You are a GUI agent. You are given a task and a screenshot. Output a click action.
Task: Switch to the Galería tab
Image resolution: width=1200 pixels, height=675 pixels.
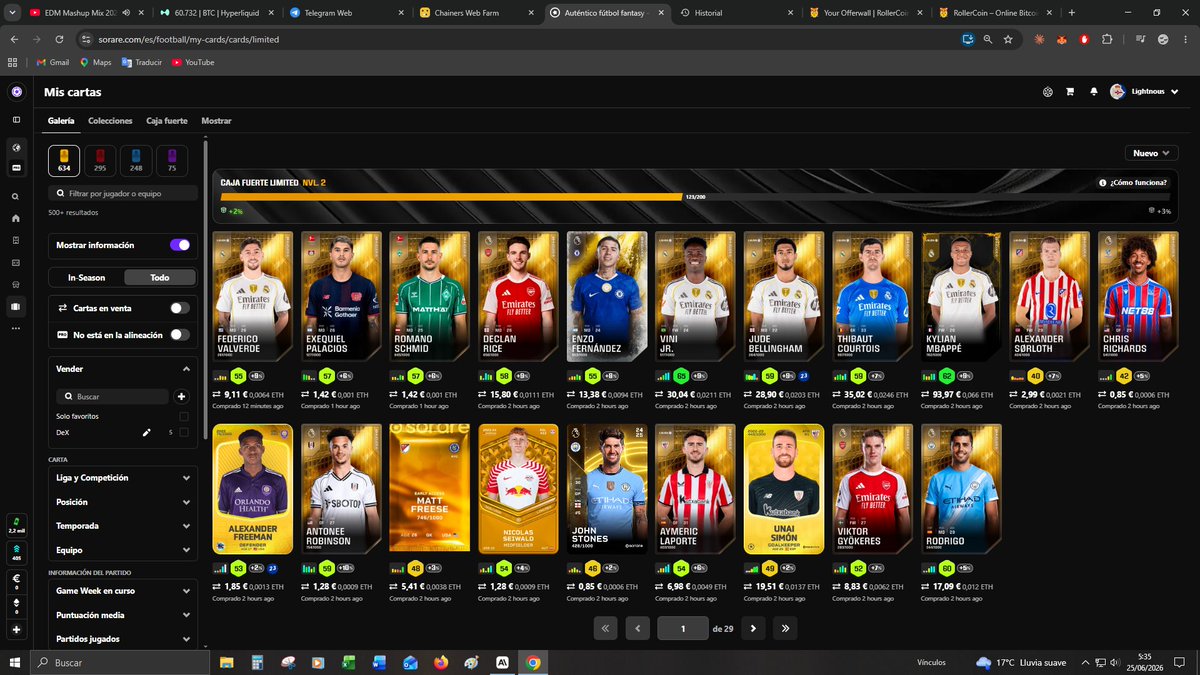pyautogui.click(x=61, y=121)
